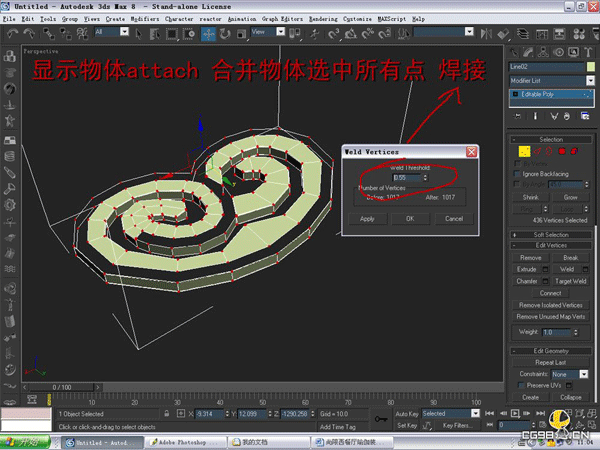Activate the Select and Link tool
This screenshot has width=600, height=450.
coord(49,34)
